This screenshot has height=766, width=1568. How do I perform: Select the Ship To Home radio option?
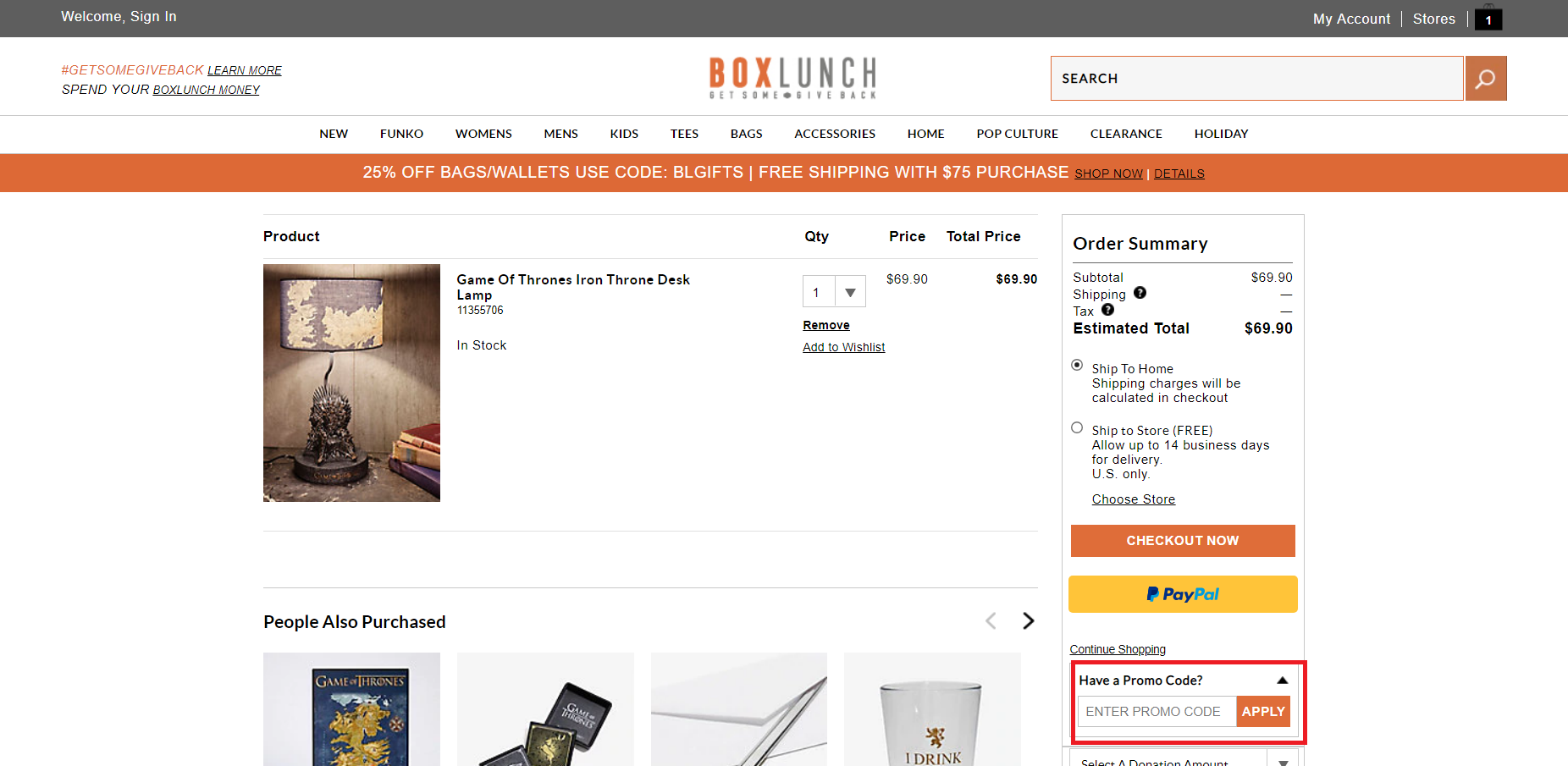pos(1077,365)
